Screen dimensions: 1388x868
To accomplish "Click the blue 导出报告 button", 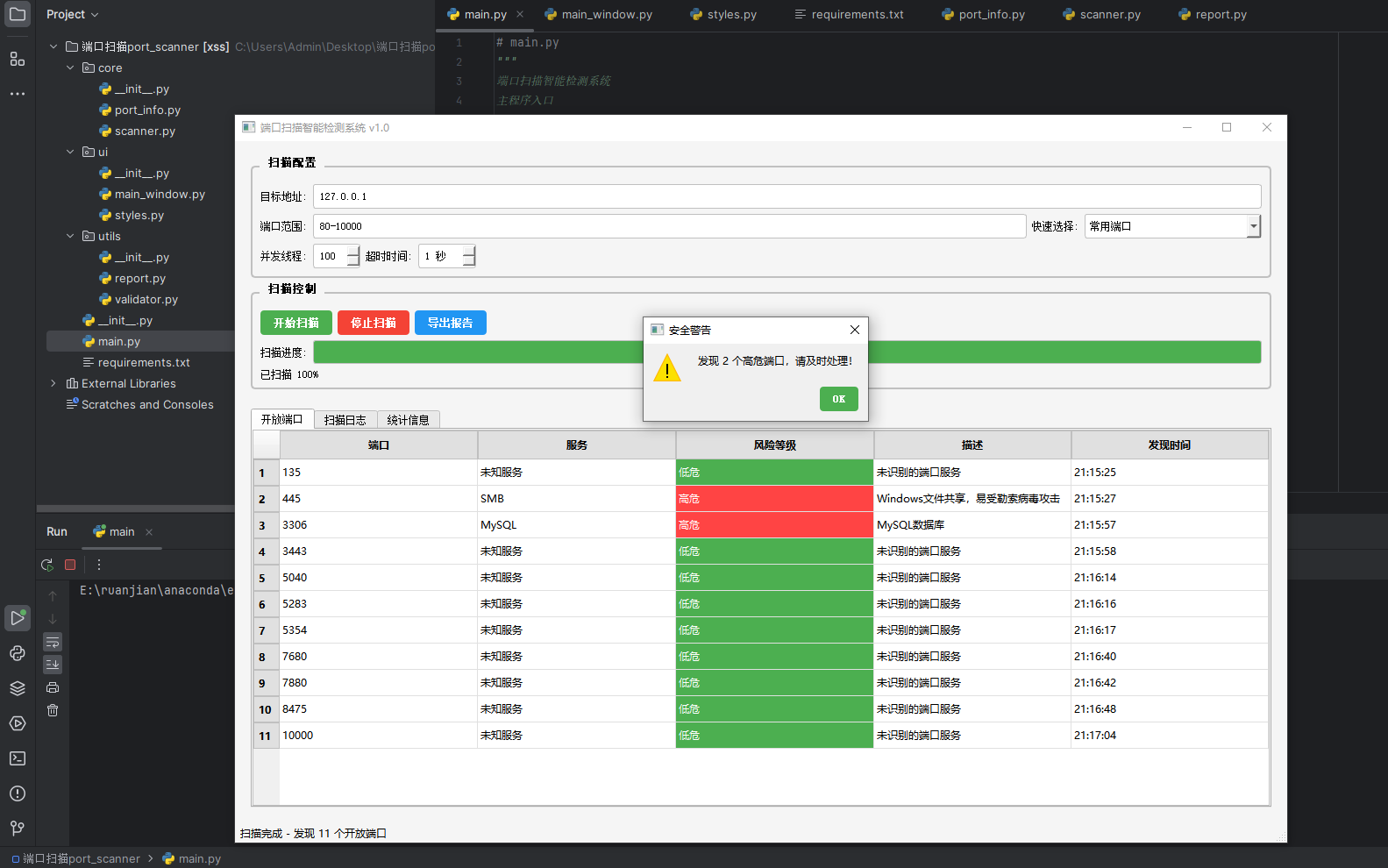I will tap(451, 323).
